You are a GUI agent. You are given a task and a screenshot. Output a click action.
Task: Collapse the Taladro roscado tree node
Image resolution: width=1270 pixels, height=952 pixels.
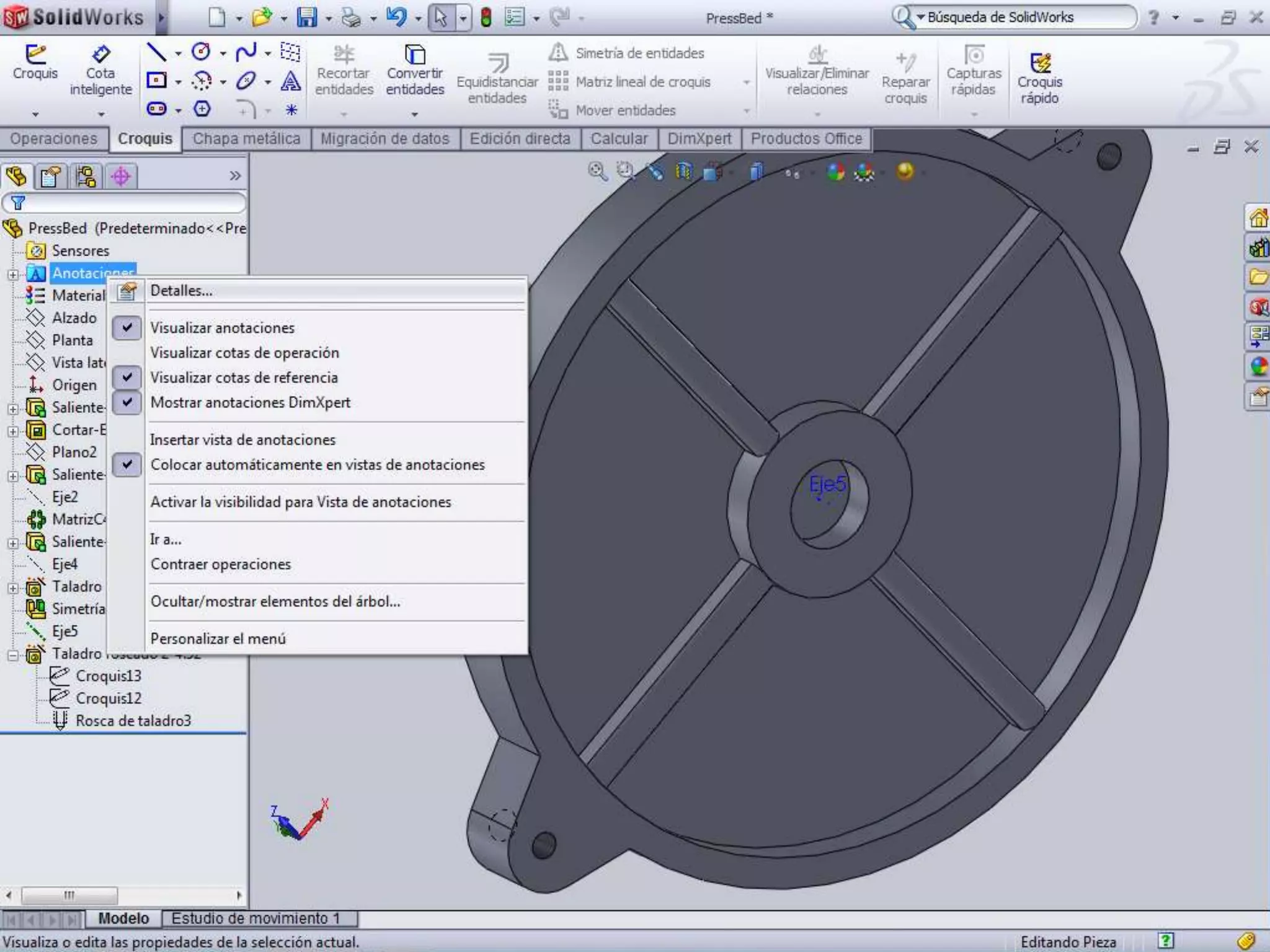[13, 655]
